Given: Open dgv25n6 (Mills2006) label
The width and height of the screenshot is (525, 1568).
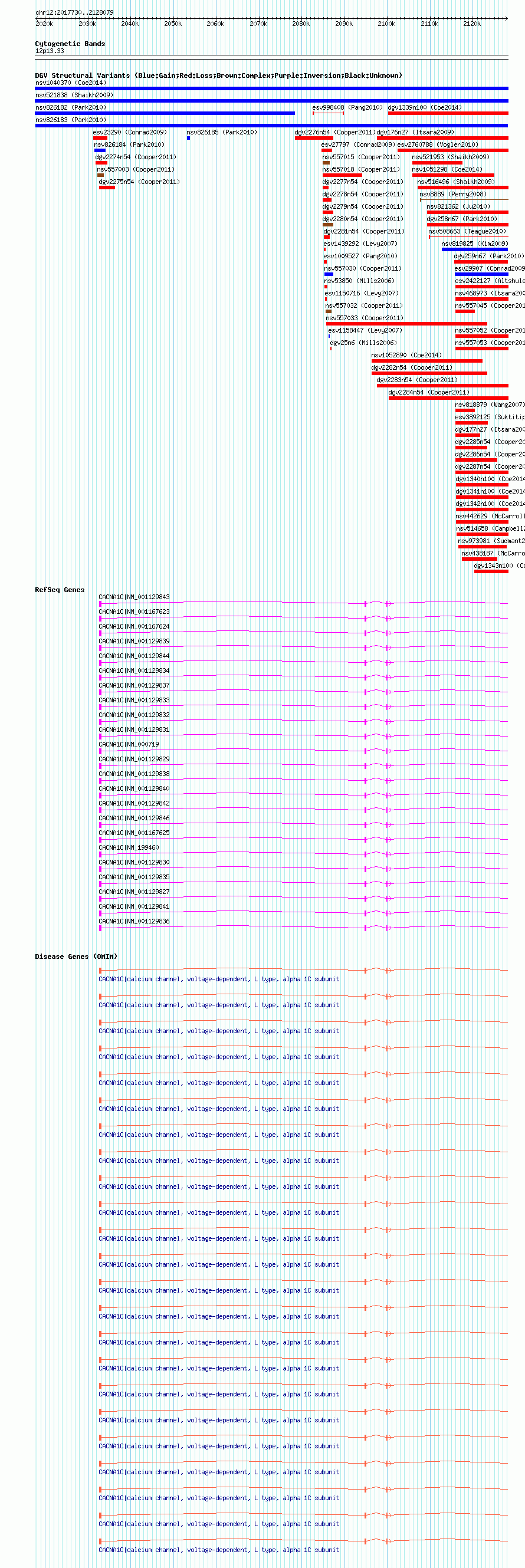Looking at the screenshot, I should click(x=363, y=343).
